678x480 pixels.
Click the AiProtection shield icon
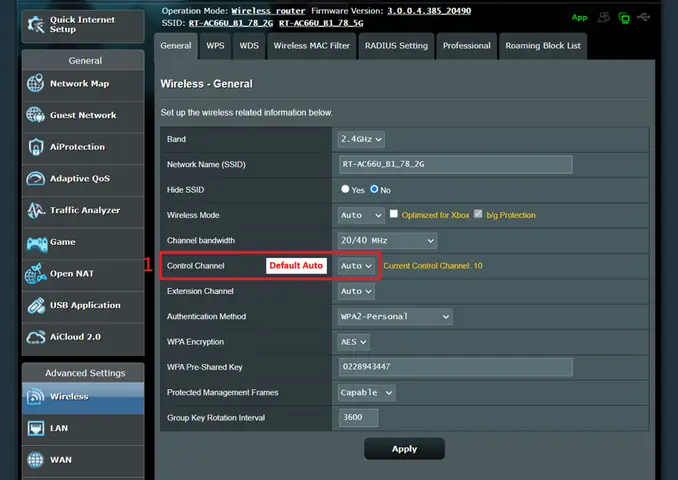click(x=35, y=147)
